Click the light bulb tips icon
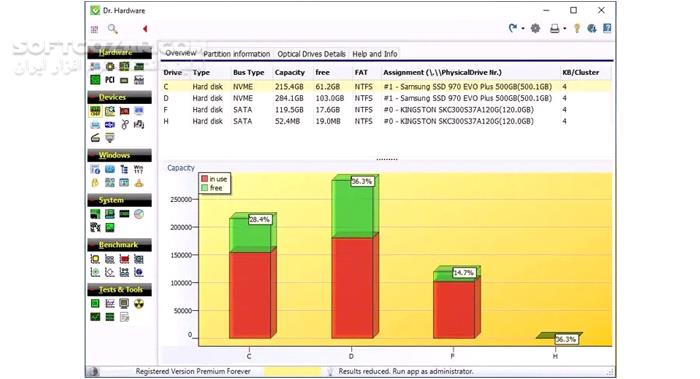 click(577, 29)
